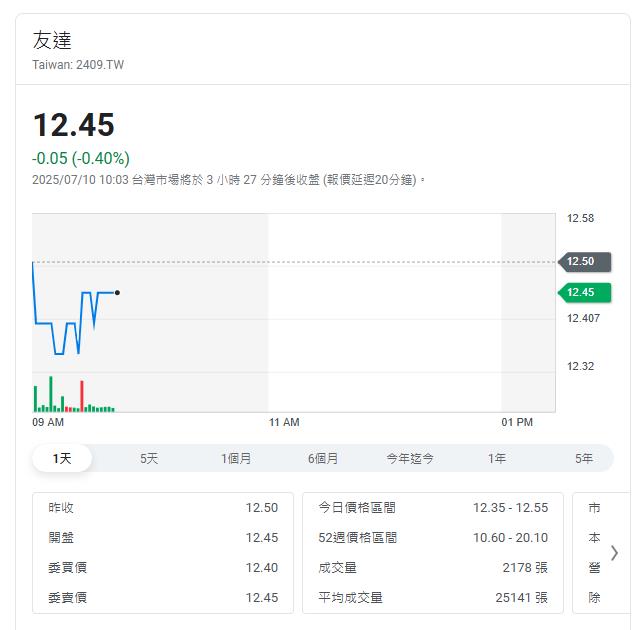Switch chart to 6個月 range
This screenshot has width=643, height=630.
(x=323, y=458)
